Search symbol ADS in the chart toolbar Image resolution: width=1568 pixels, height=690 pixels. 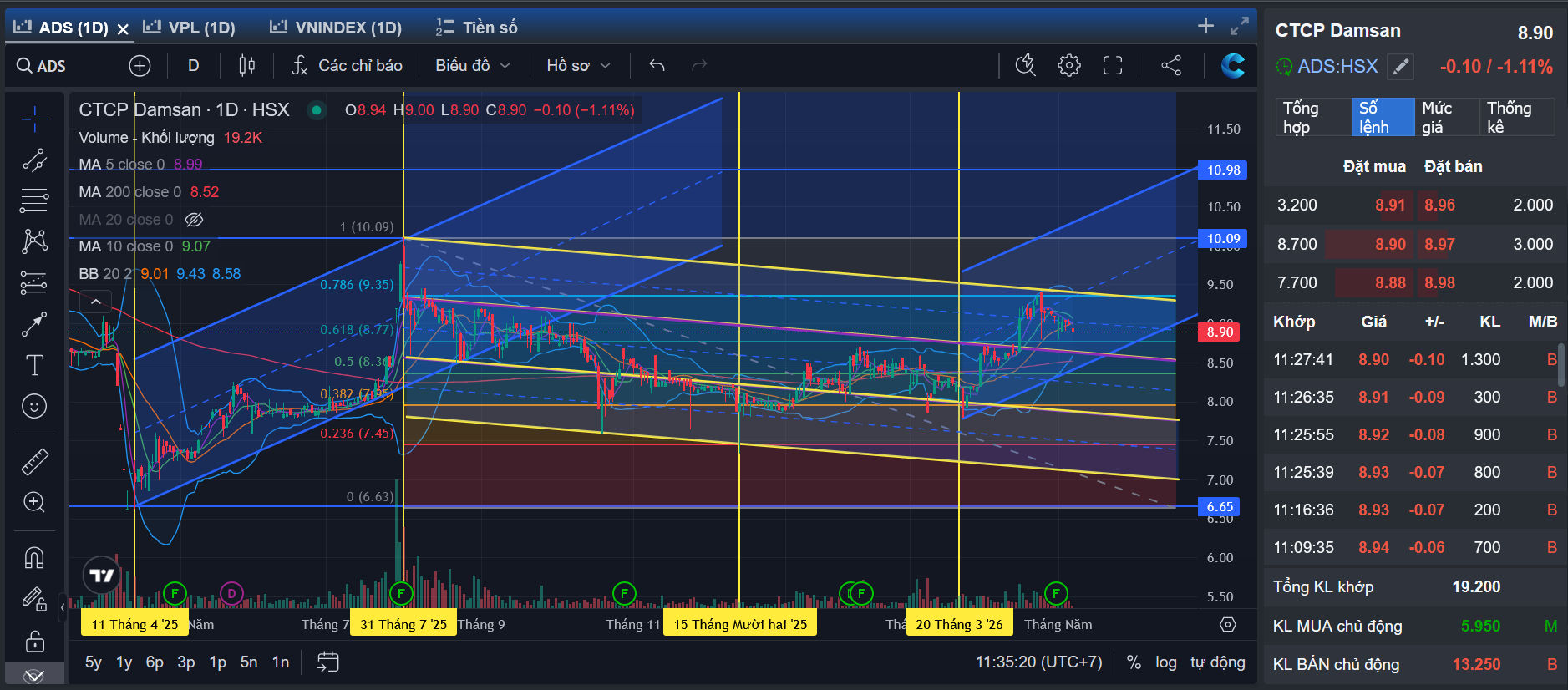(42, 66)
